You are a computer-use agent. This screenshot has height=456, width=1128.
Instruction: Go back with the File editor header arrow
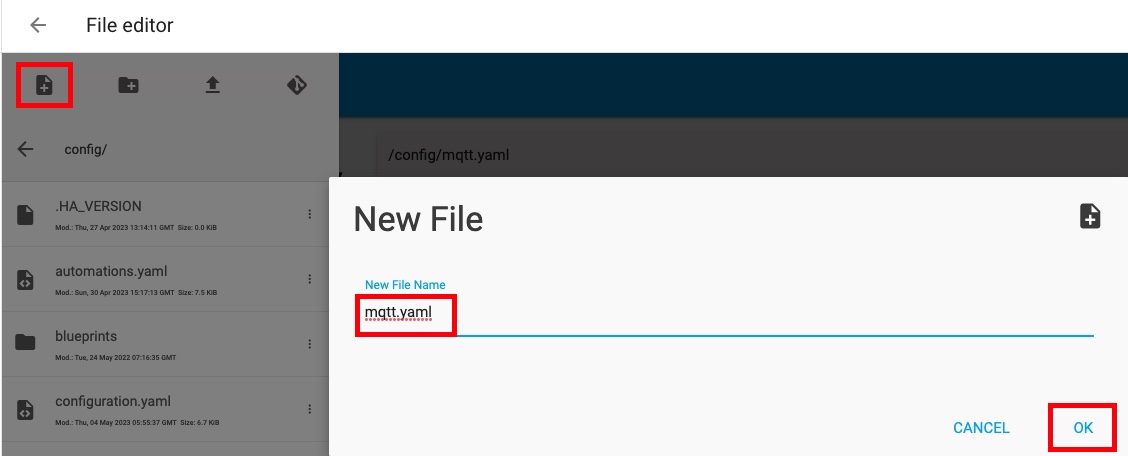coord(37,25)
